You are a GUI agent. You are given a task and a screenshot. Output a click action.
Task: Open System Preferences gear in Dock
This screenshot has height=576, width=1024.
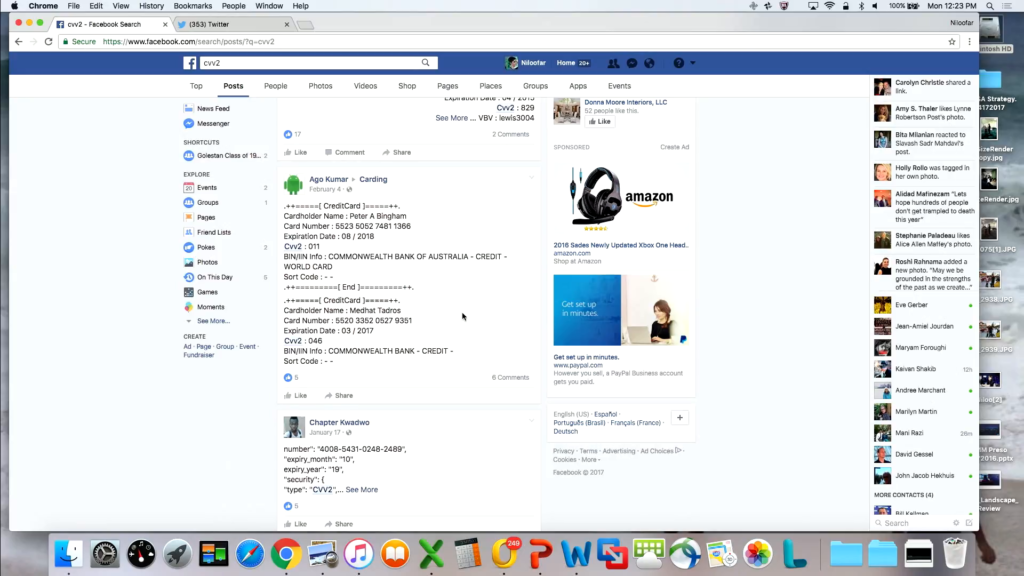[x=104, y=554]
